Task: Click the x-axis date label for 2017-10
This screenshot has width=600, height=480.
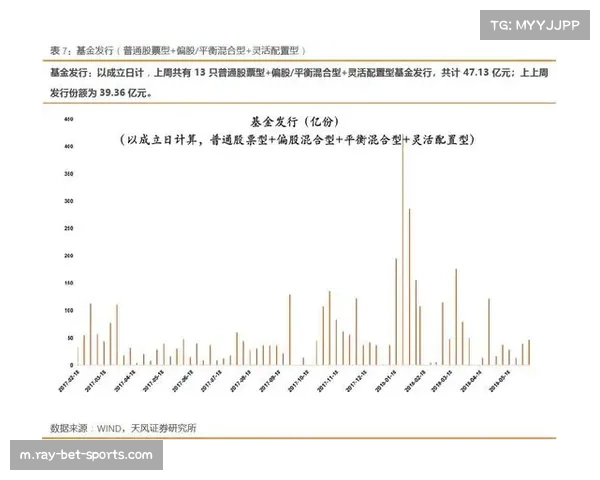Action: pyautogui.click(x=298, y=381)
